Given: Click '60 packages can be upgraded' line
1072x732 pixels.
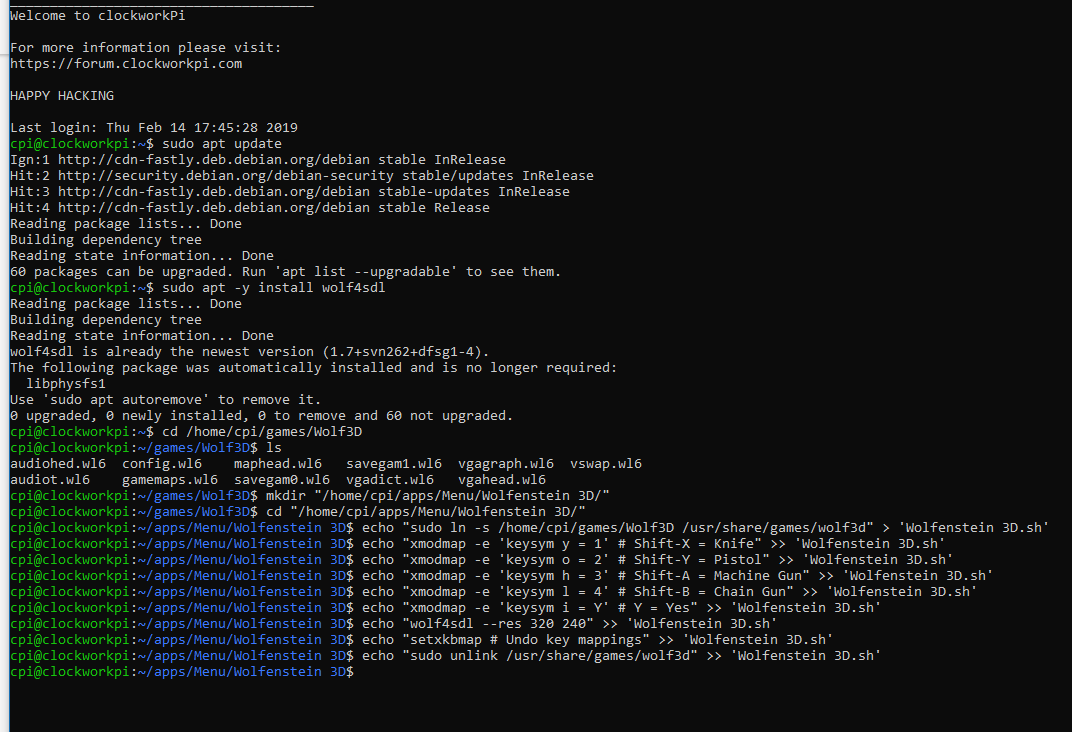Looking at the screenshot, I should 285,272.
